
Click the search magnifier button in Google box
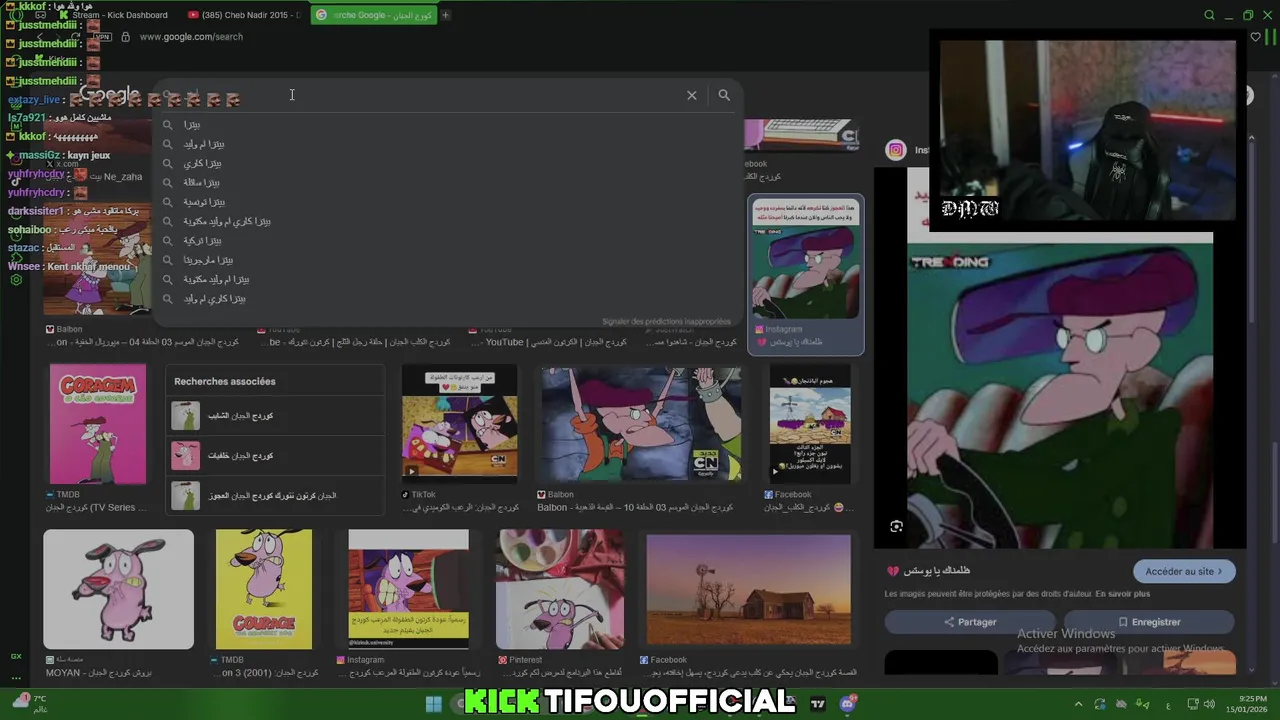[724, 95]
